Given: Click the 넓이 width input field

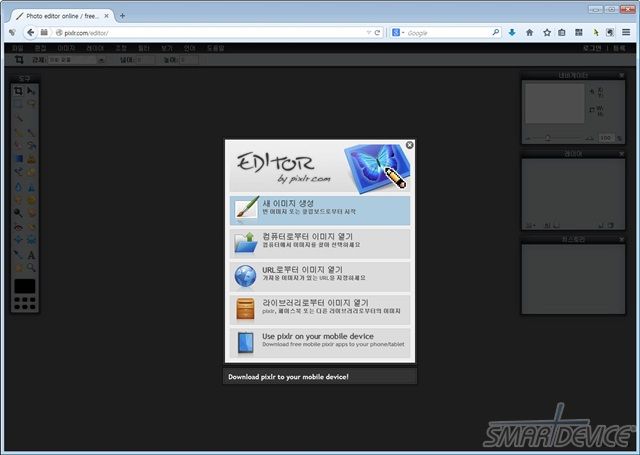Looking at the screenshot, I should tap(145, 60).
